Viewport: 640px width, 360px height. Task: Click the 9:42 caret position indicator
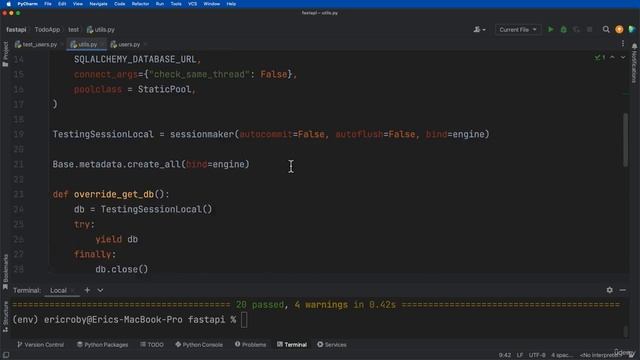tap(504, 355)
